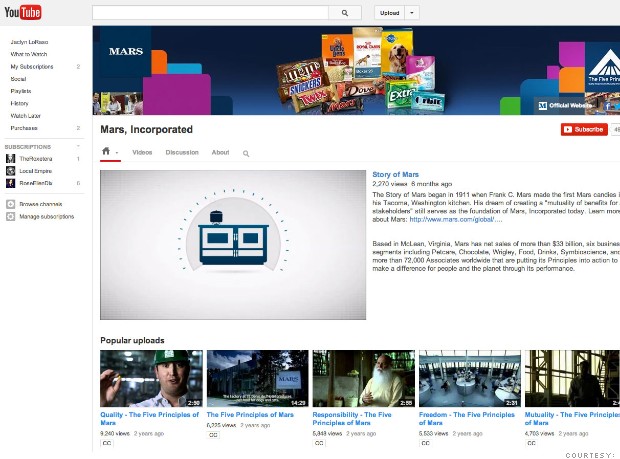
Task: Click the Local Empire channel avatar
Action: 11,171
